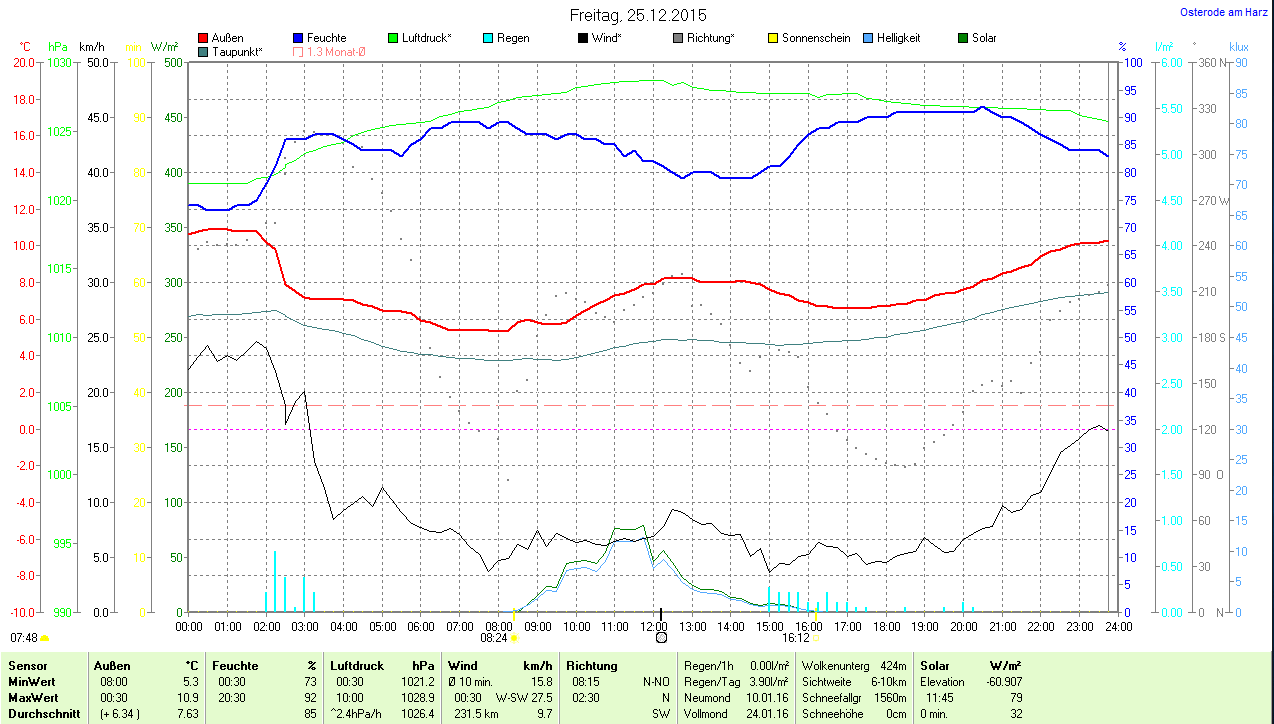Open the Osterode am Harz link
The width and height of the screenshot is (1274, 724).
[x=1224, y=12]
